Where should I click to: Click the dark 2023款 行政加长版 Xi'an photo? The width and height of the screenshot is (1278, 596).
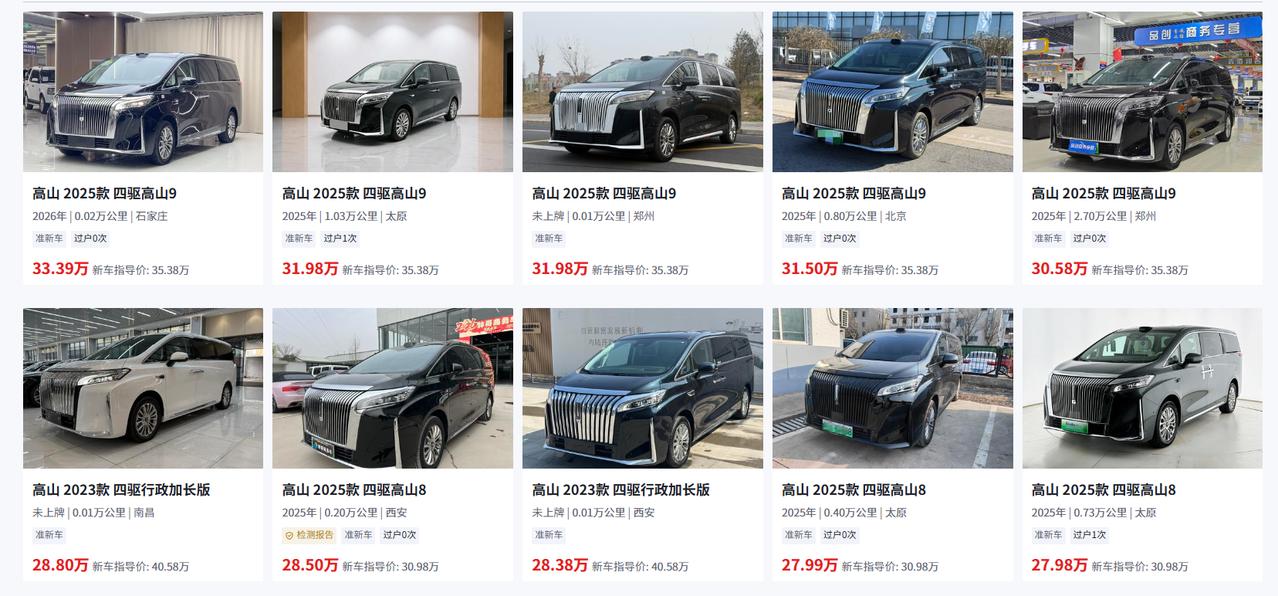point(643,388)
